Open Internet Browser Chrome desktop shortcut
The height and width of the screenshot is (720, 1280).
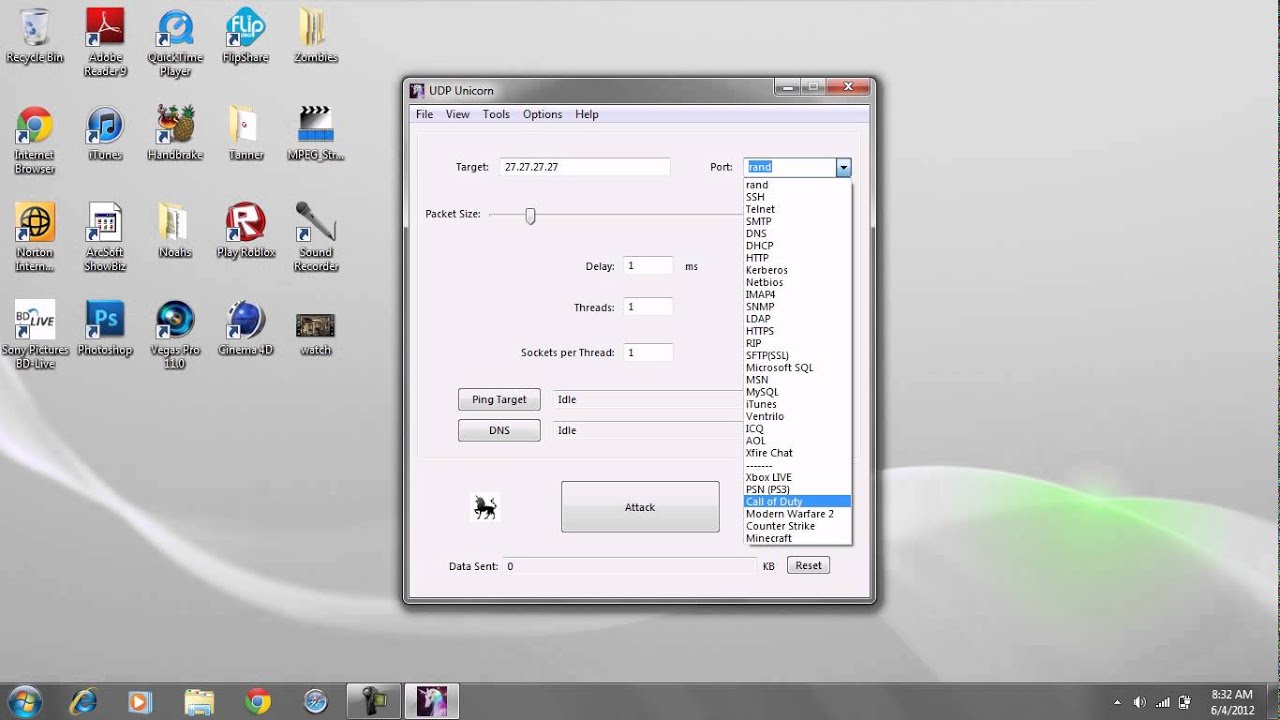pyautogui.click(x=35, y=140)
